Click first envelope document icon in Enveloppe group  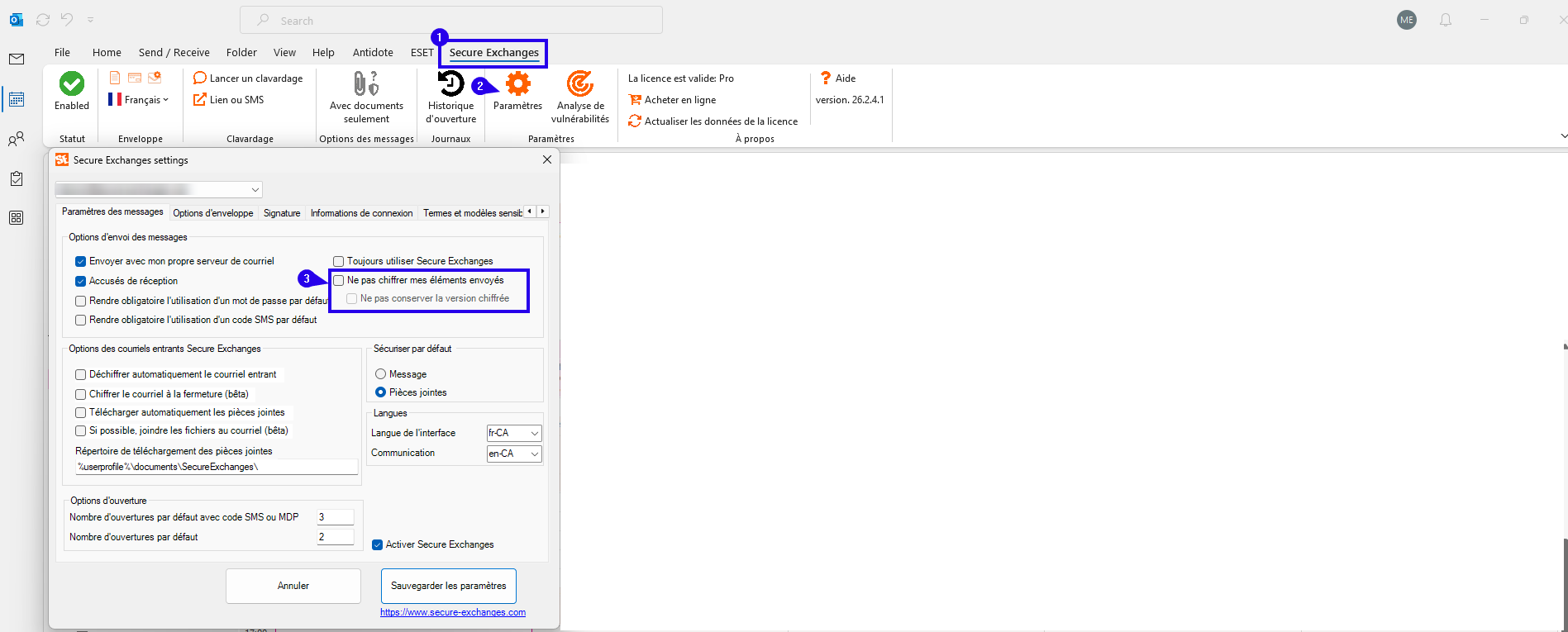(115, 78)
